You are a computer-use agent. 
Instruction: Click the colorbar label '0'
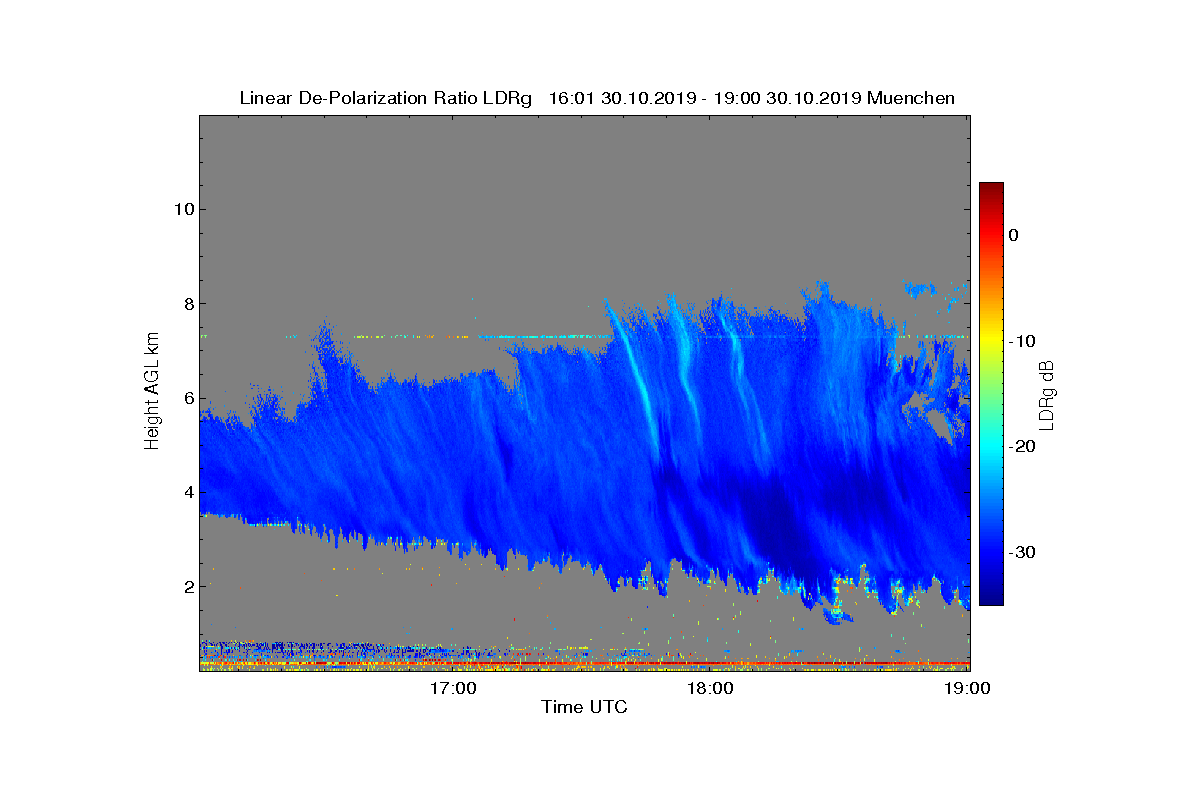pyautogui.click(x=1013, y=235)
